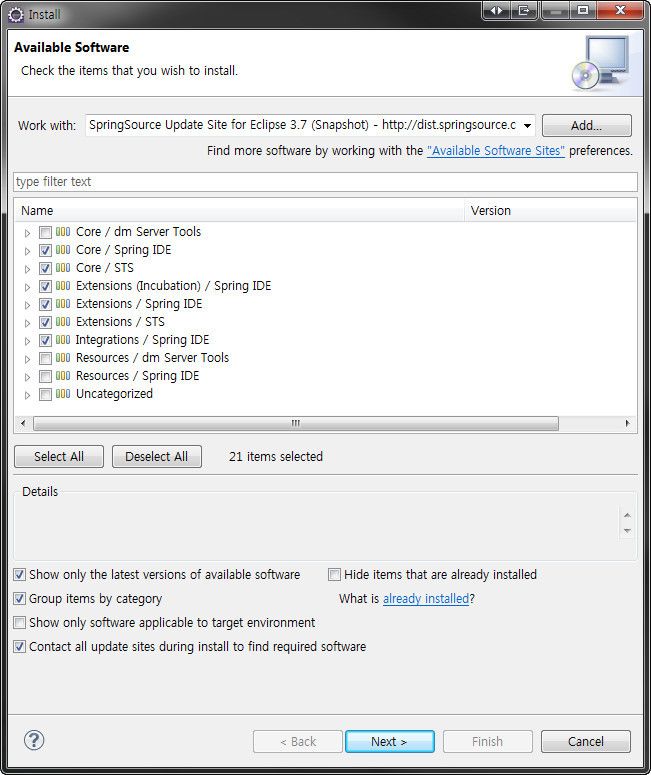
Task: Open the Work with site dropdown
Action: pos(527,126)
